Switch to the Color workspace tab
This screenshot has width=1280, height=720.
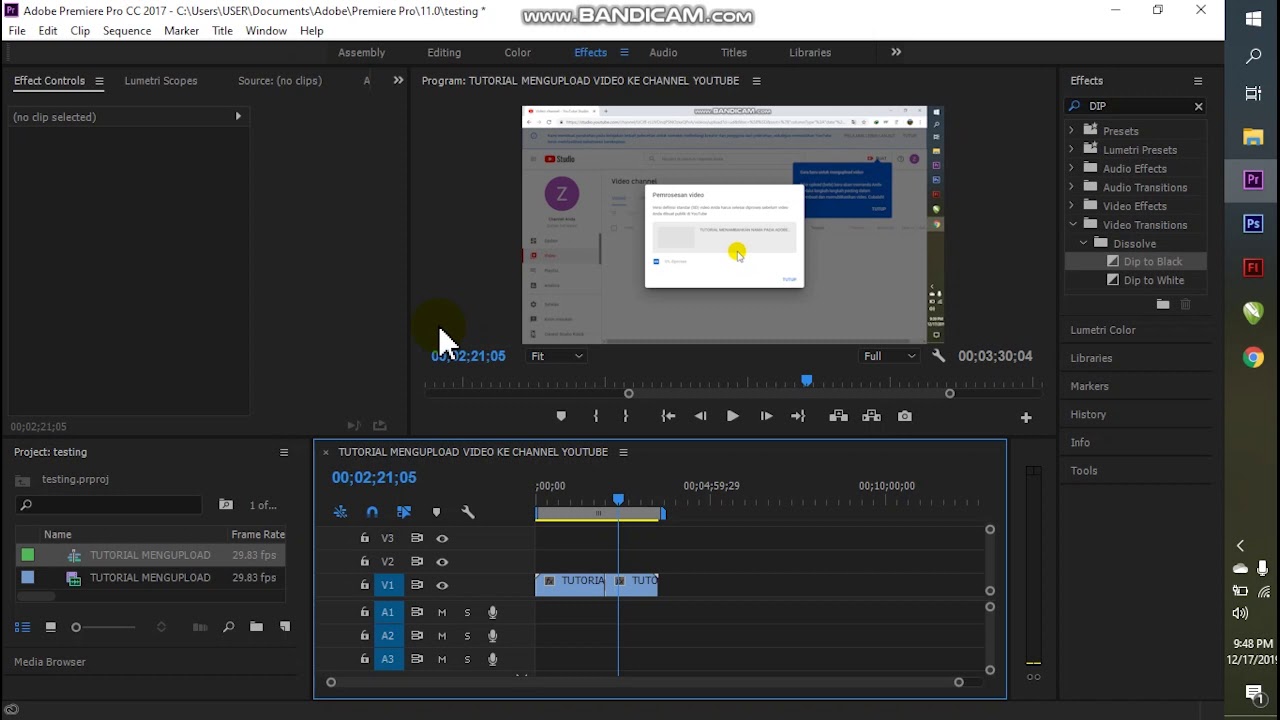coord(517,53)
